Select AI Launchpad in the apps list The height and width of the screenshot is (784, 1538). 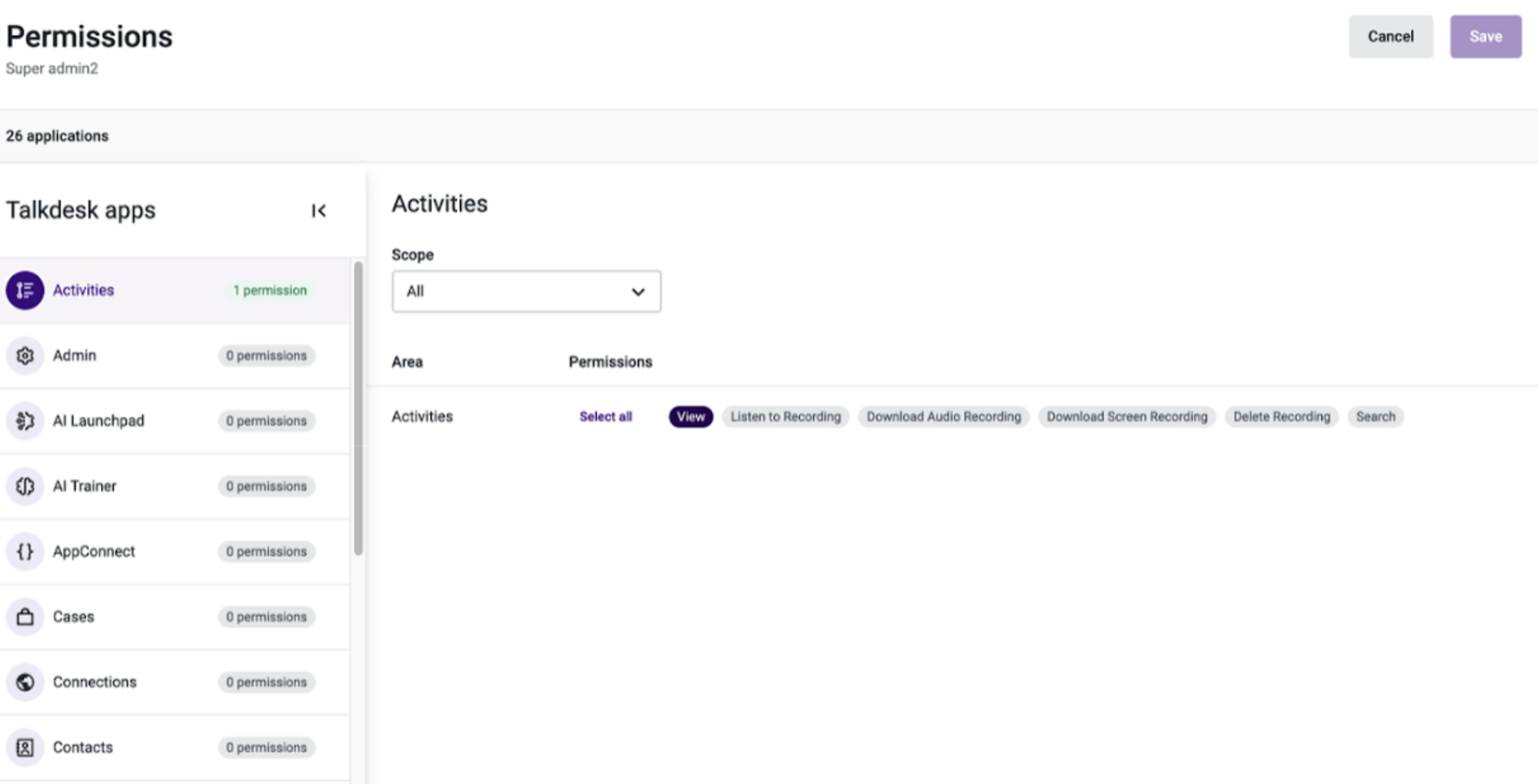175,421
